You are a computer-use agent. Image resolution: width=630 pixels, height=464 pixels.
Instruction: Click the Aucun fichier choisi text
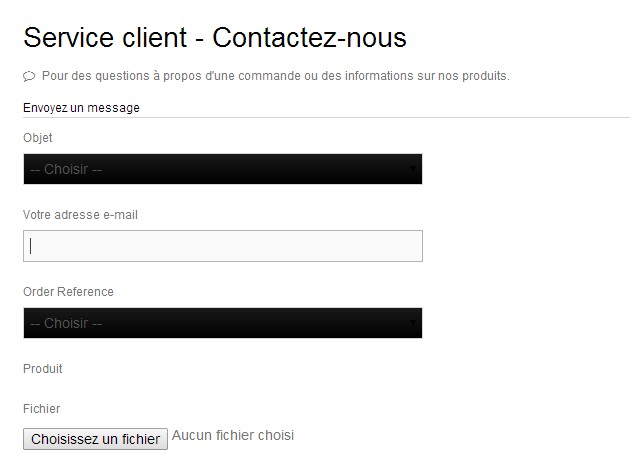coord(233,435)
